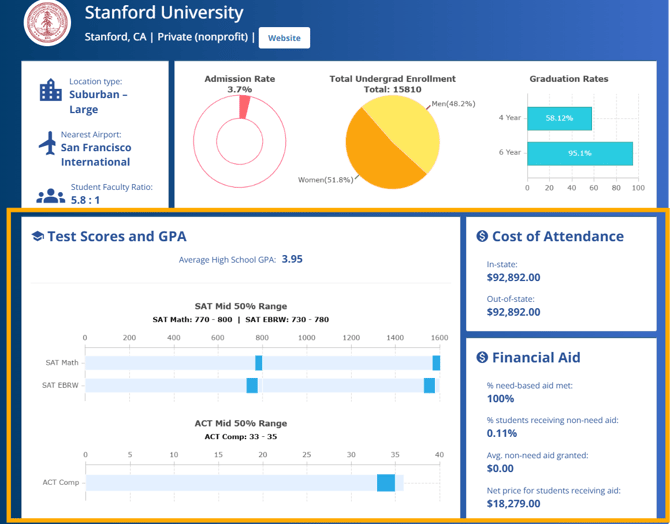Click the graduation cap icon beside Test Scores
Viewport: 670px width, 524px height.
coord(37,237)
